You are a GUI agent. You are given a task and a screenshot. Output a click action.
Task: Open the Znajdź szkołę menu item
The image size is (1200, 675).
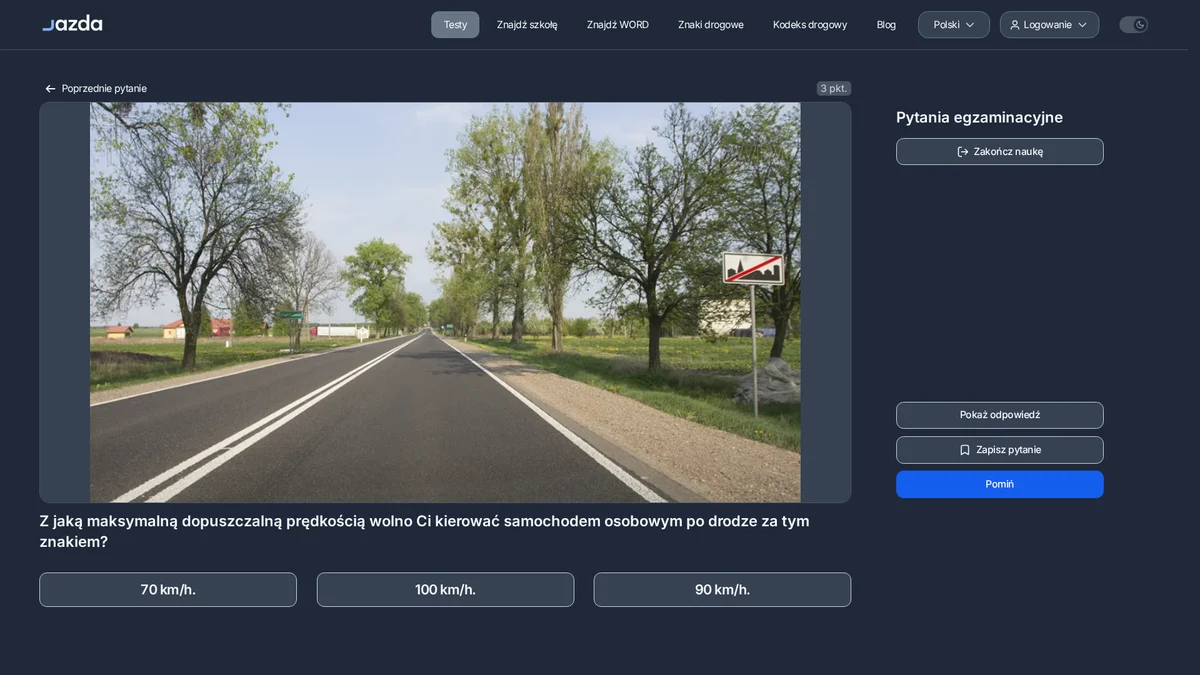tap(527, 25)
